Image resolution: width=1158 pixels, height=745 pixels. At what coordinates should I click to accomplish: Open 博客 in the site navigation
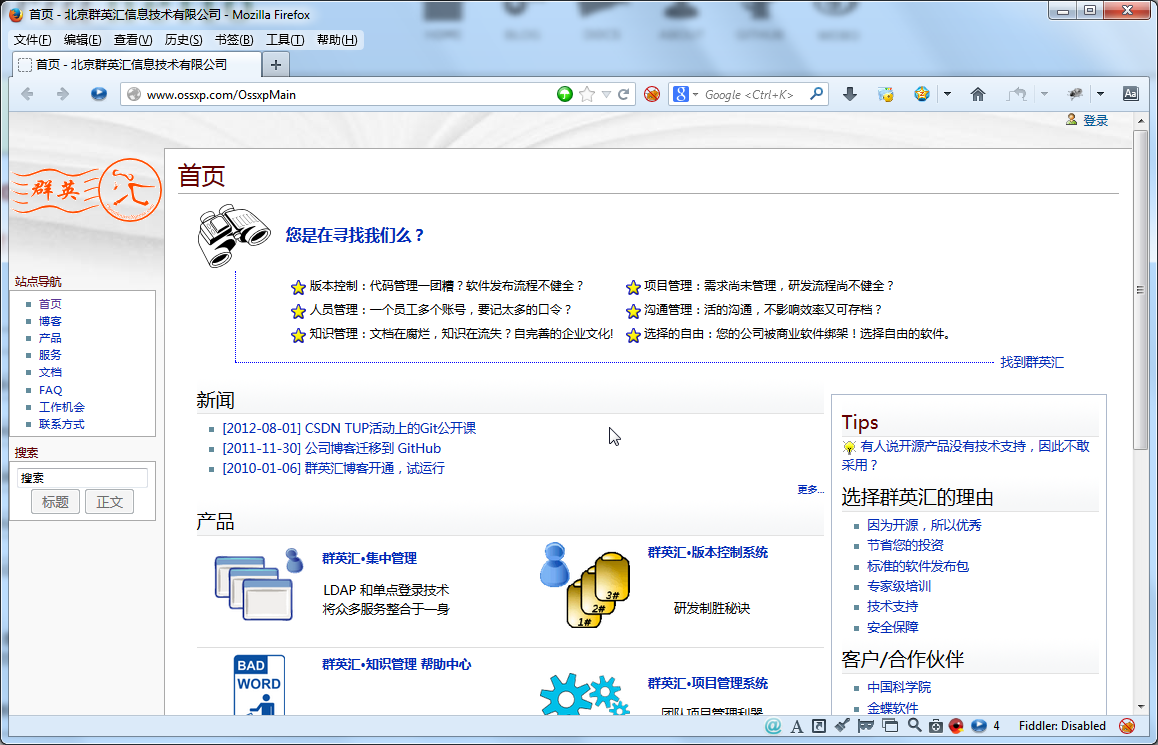[50, 321]
